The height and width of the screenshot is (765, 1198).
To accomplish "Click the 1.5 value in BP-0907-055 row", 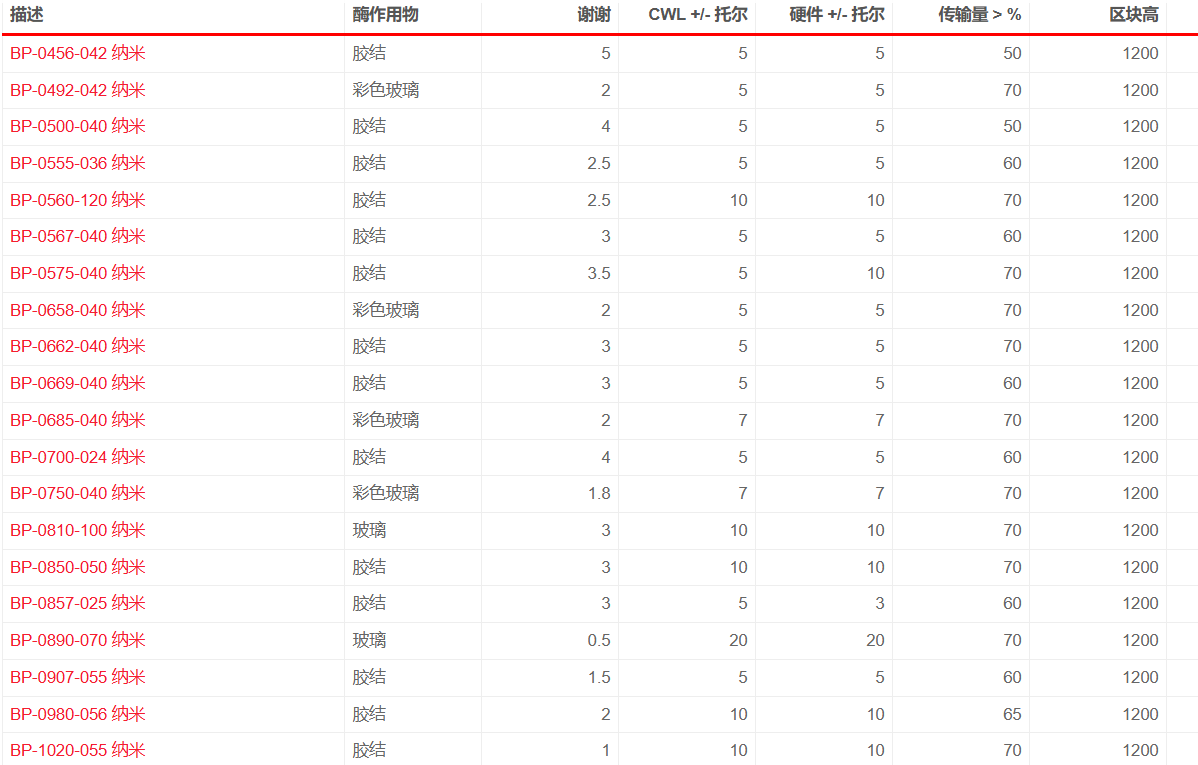I will (599, 677).
